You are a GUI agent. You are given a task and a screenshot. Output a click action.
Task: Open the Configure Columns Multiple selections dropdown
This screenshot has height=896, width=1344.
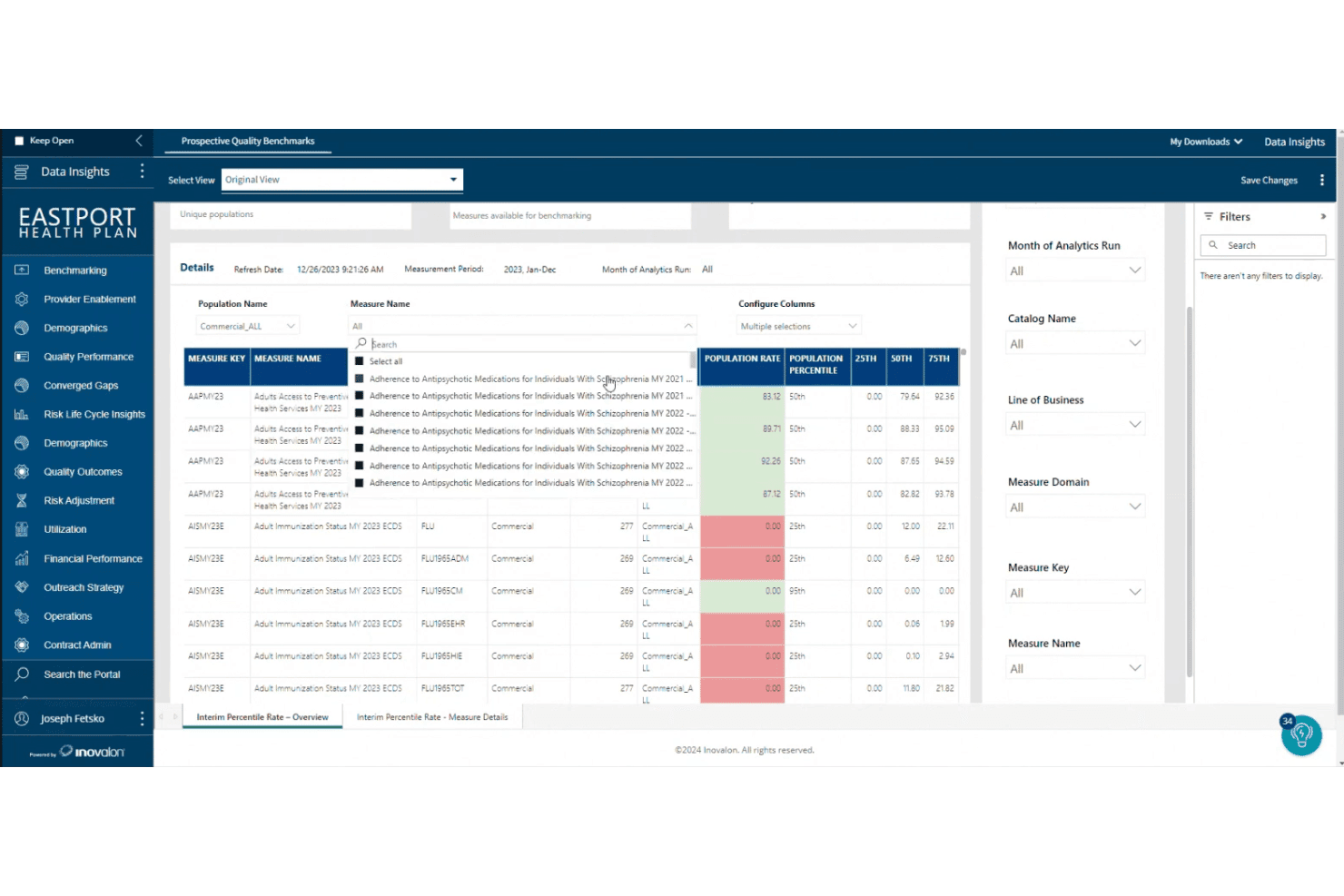[x=799, y=327]
